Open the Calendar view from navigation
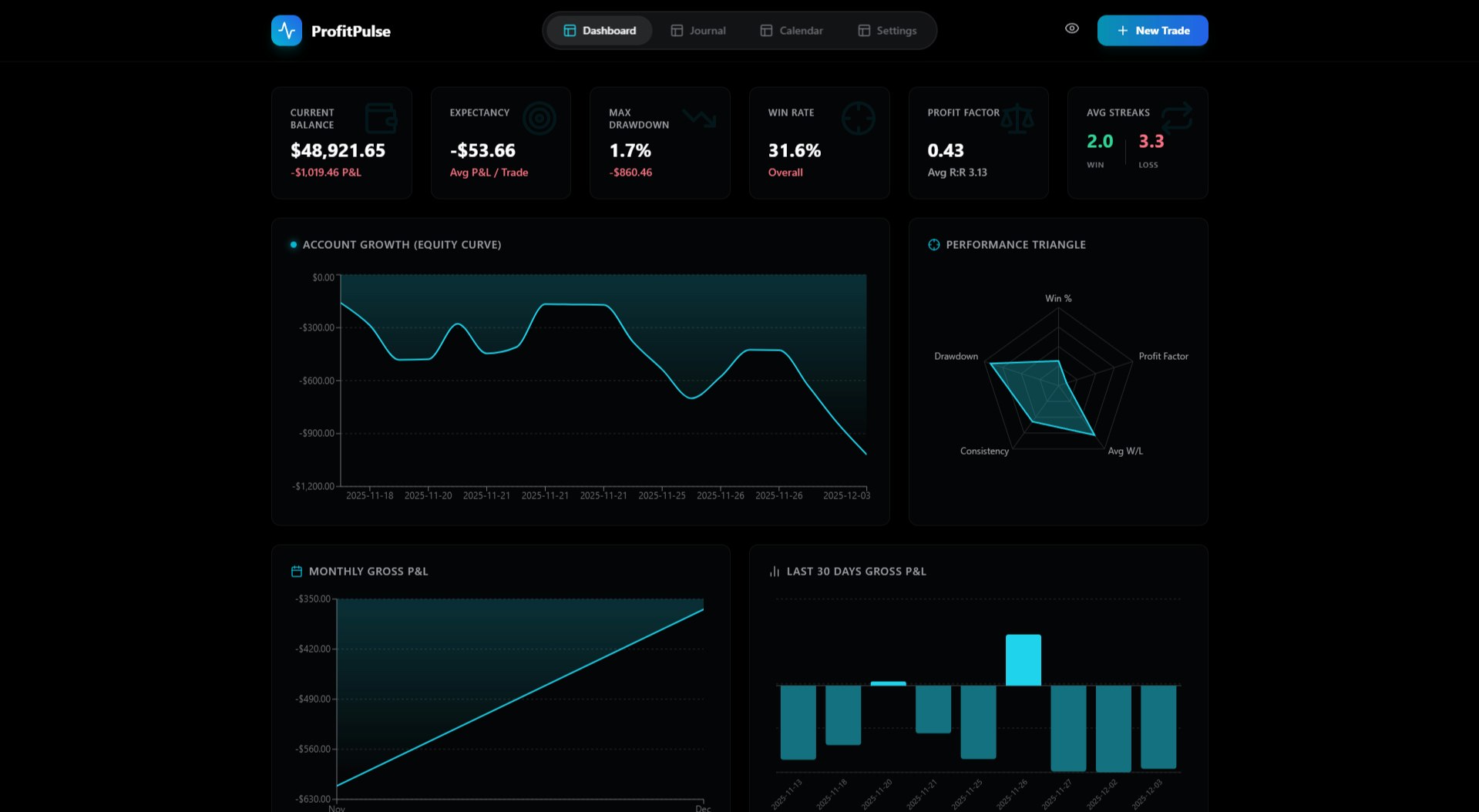The width and height of the screenshot is (1479, 812). tap(792, 30)
